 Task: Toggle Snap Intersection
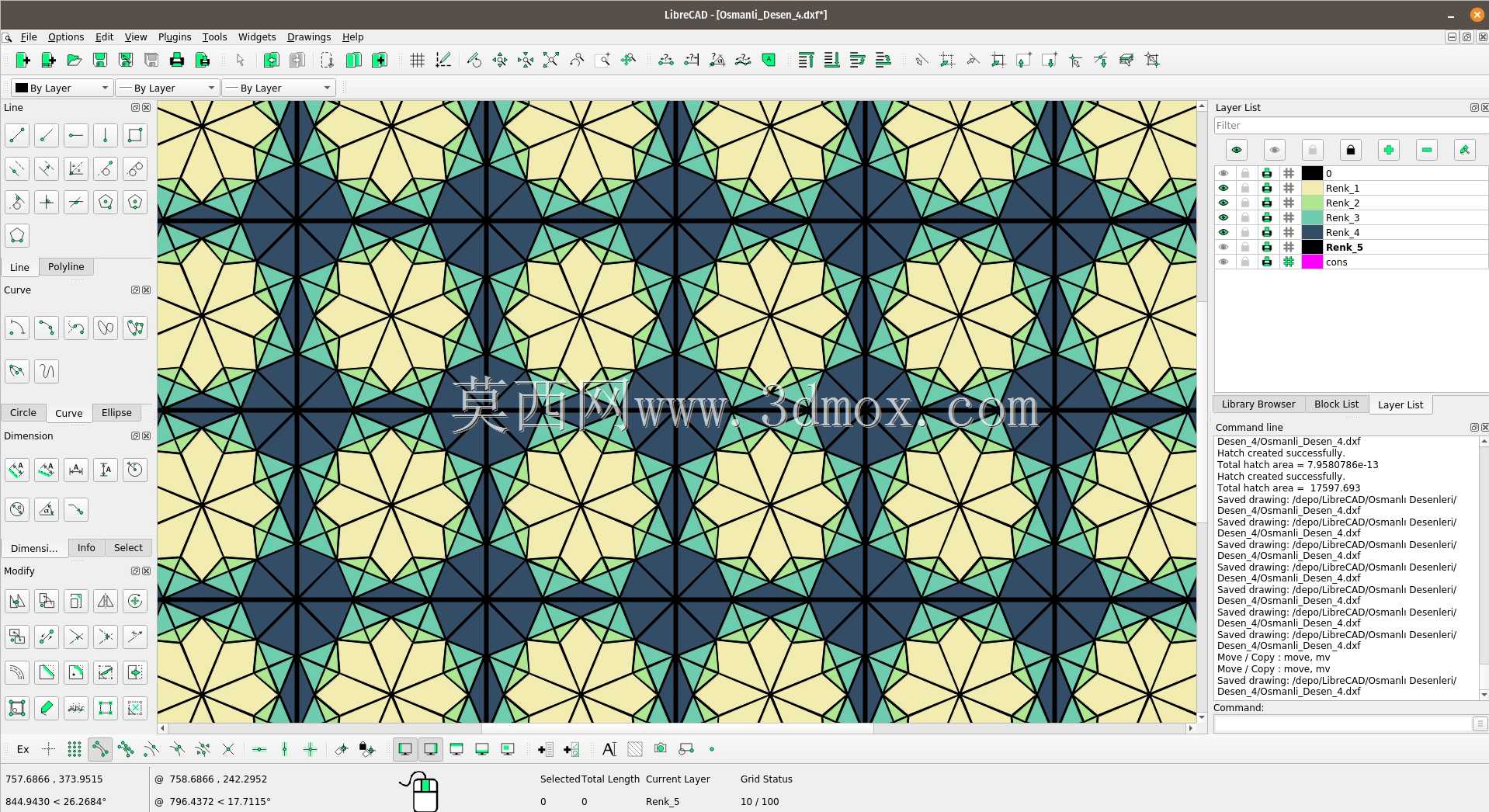228,749
